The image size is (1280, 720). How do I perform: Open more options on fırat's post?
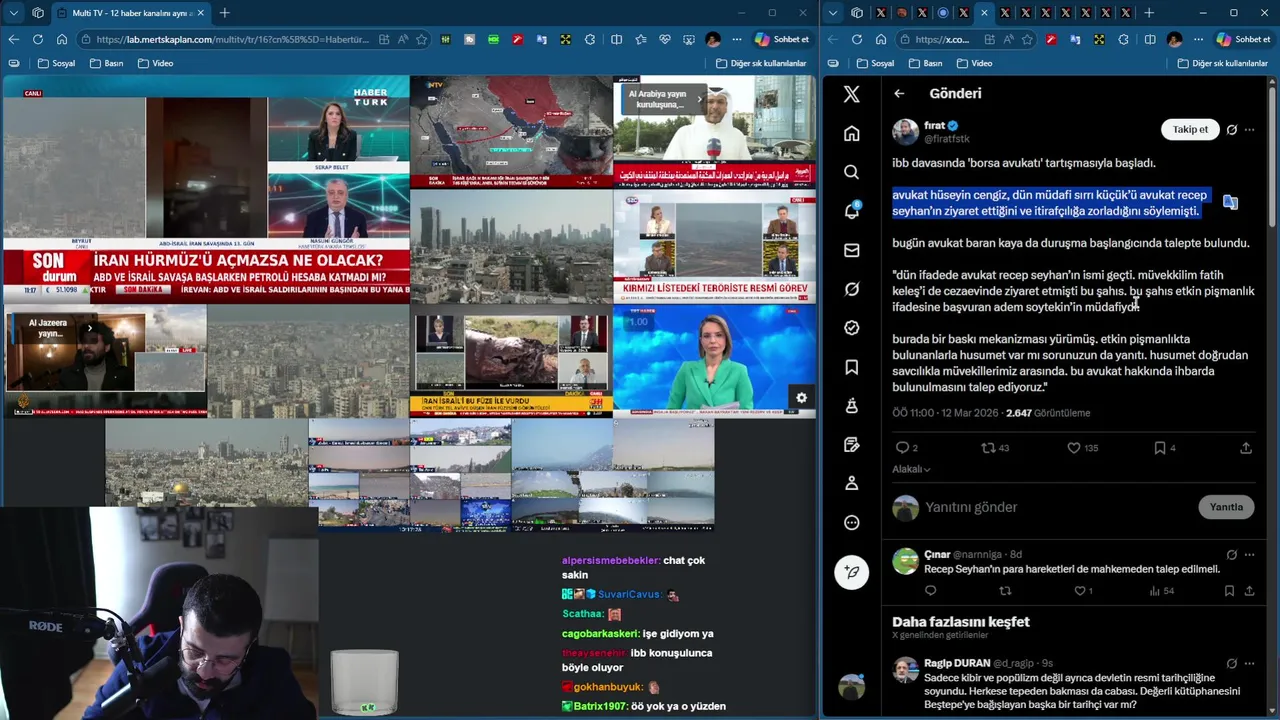(1249, 129)
